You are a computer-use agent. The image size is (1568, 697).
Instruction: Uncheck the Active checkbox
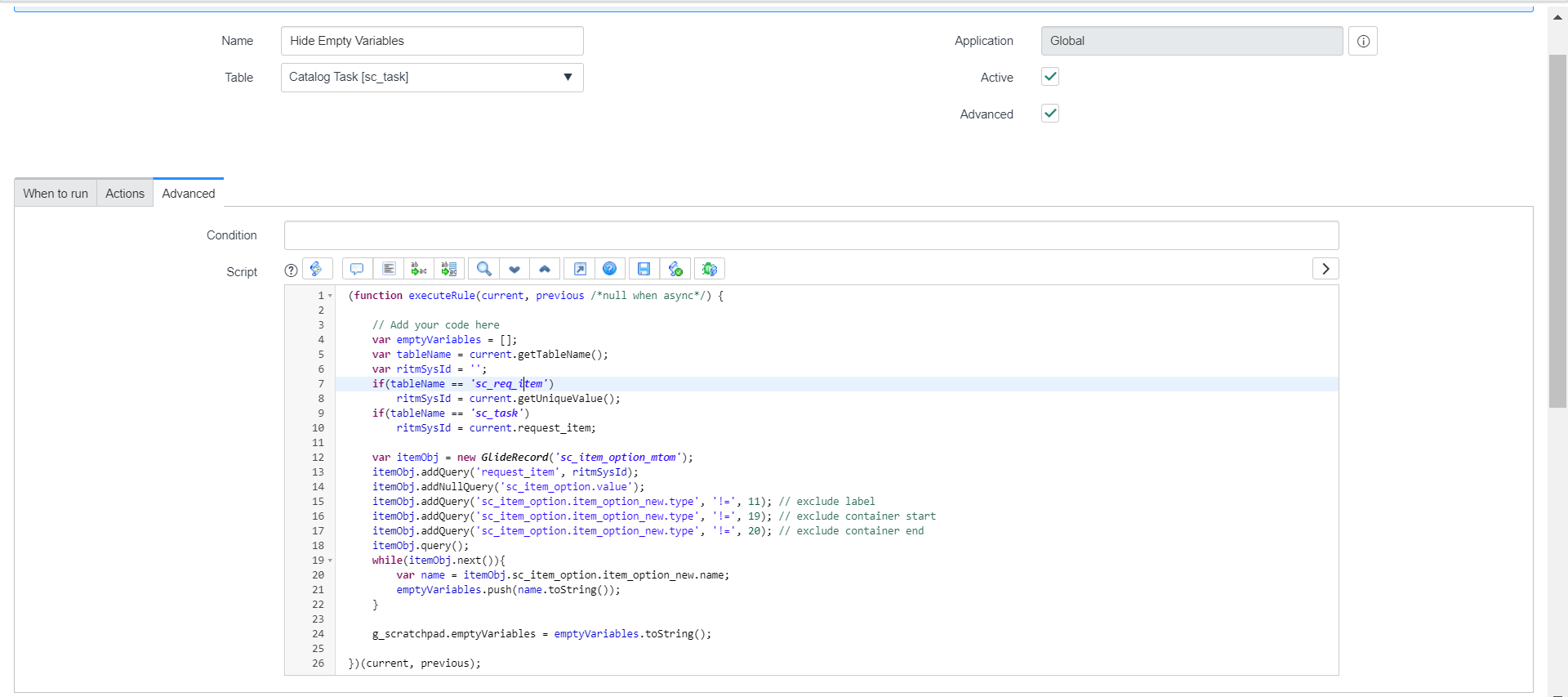[x=1050, y=77]
